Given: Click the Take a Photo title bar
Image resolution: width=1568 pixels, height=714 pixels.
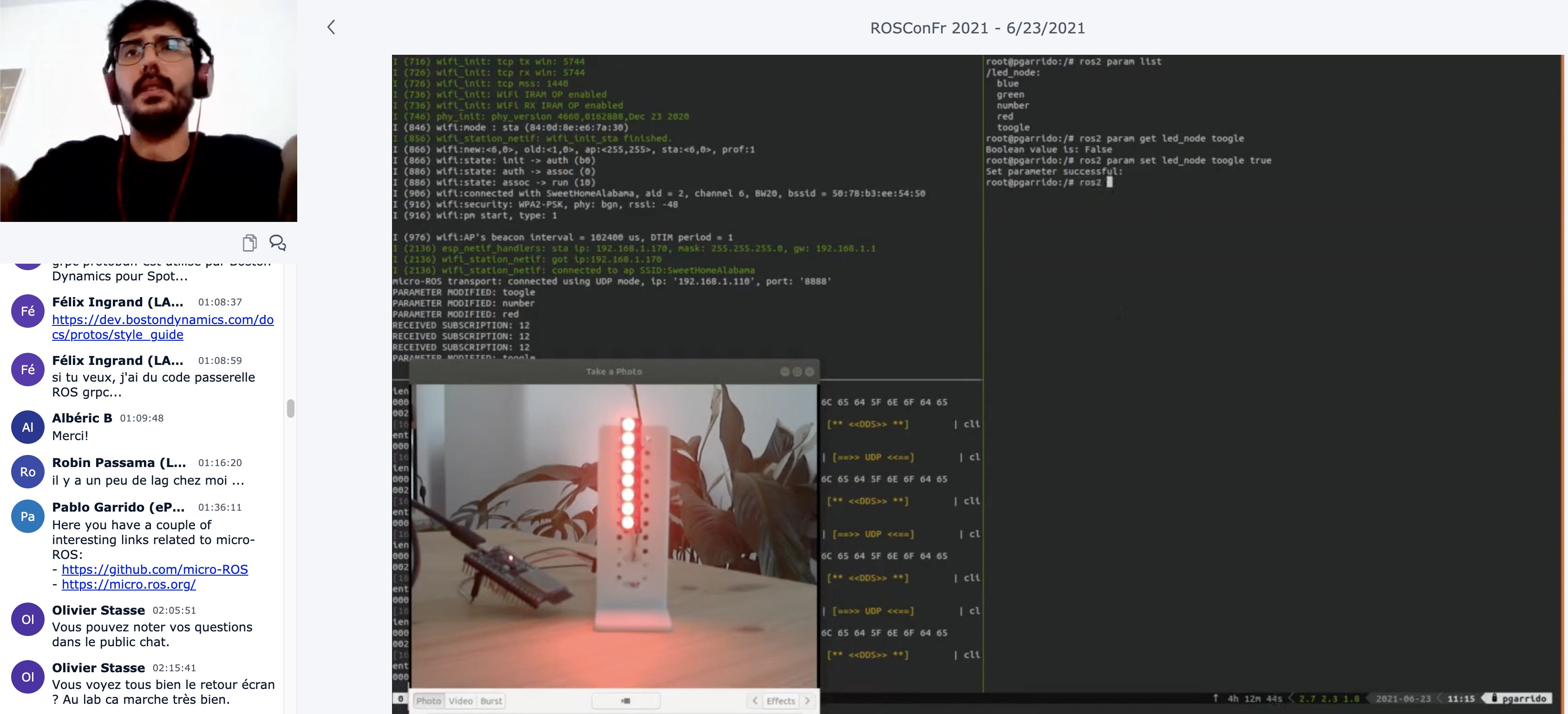Looking at the screenshot, I should tap(613, 371).
